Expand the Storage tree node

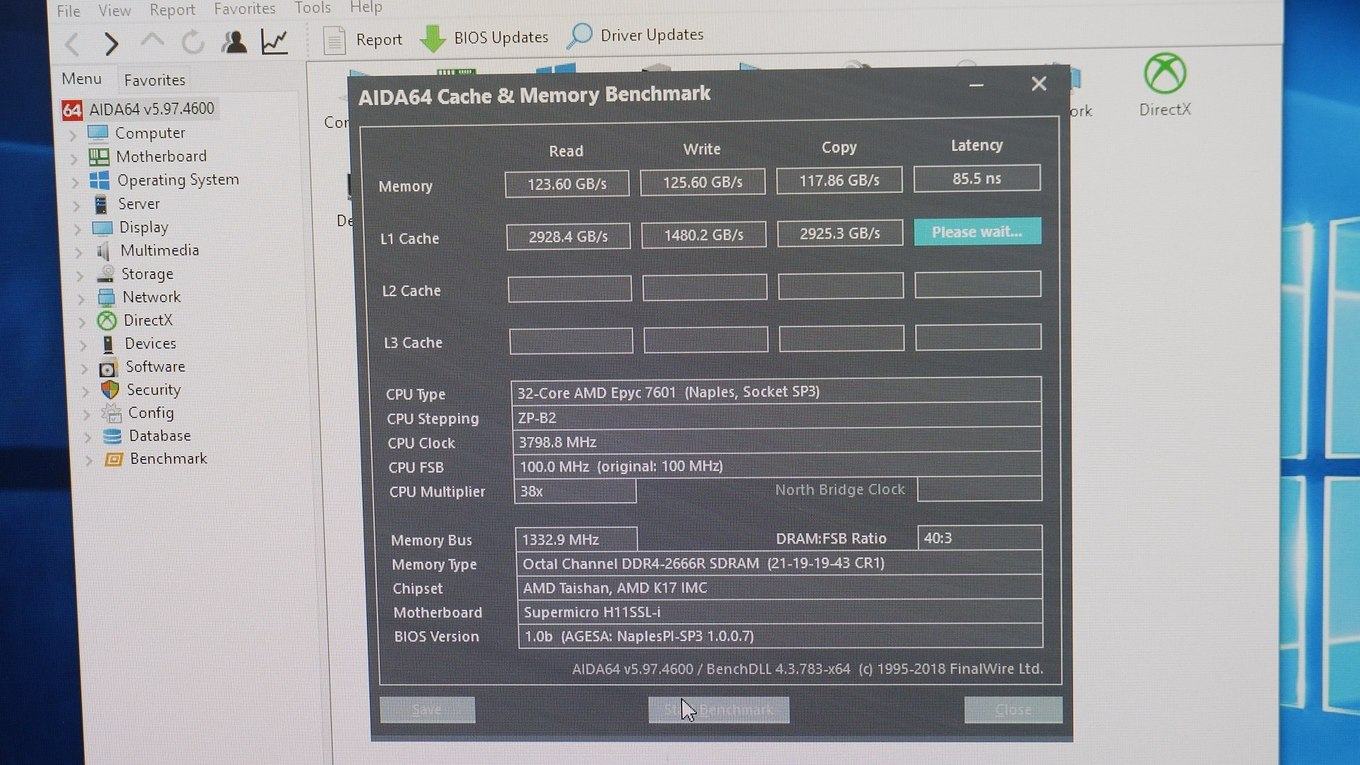[x=80, y=276]
